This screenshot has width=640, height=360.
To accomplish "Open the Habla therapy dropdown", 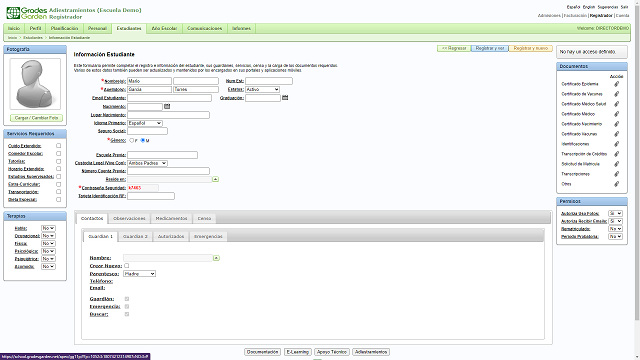I will pos(48,228).
